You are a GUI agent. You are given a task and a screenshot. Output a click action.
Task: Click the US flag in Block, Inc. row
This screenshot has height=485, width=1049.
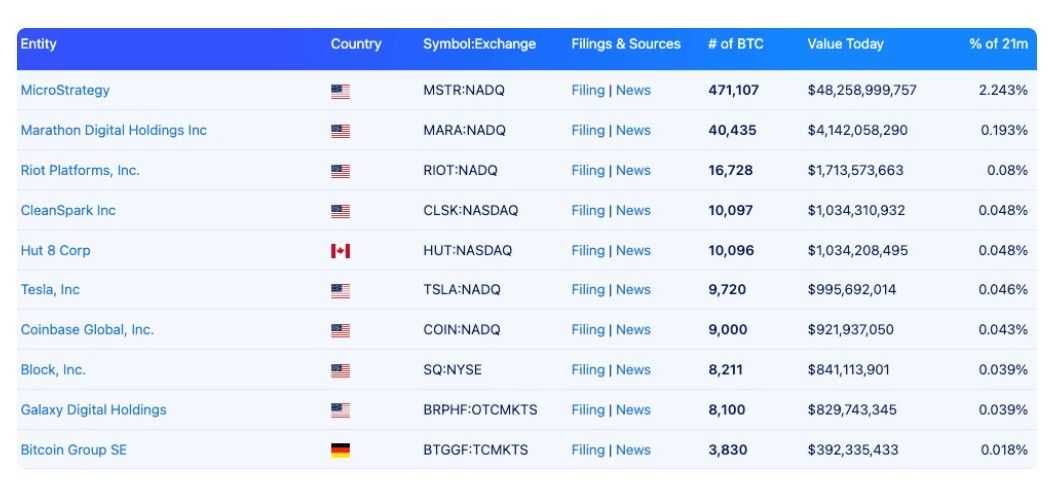[340, 371]
